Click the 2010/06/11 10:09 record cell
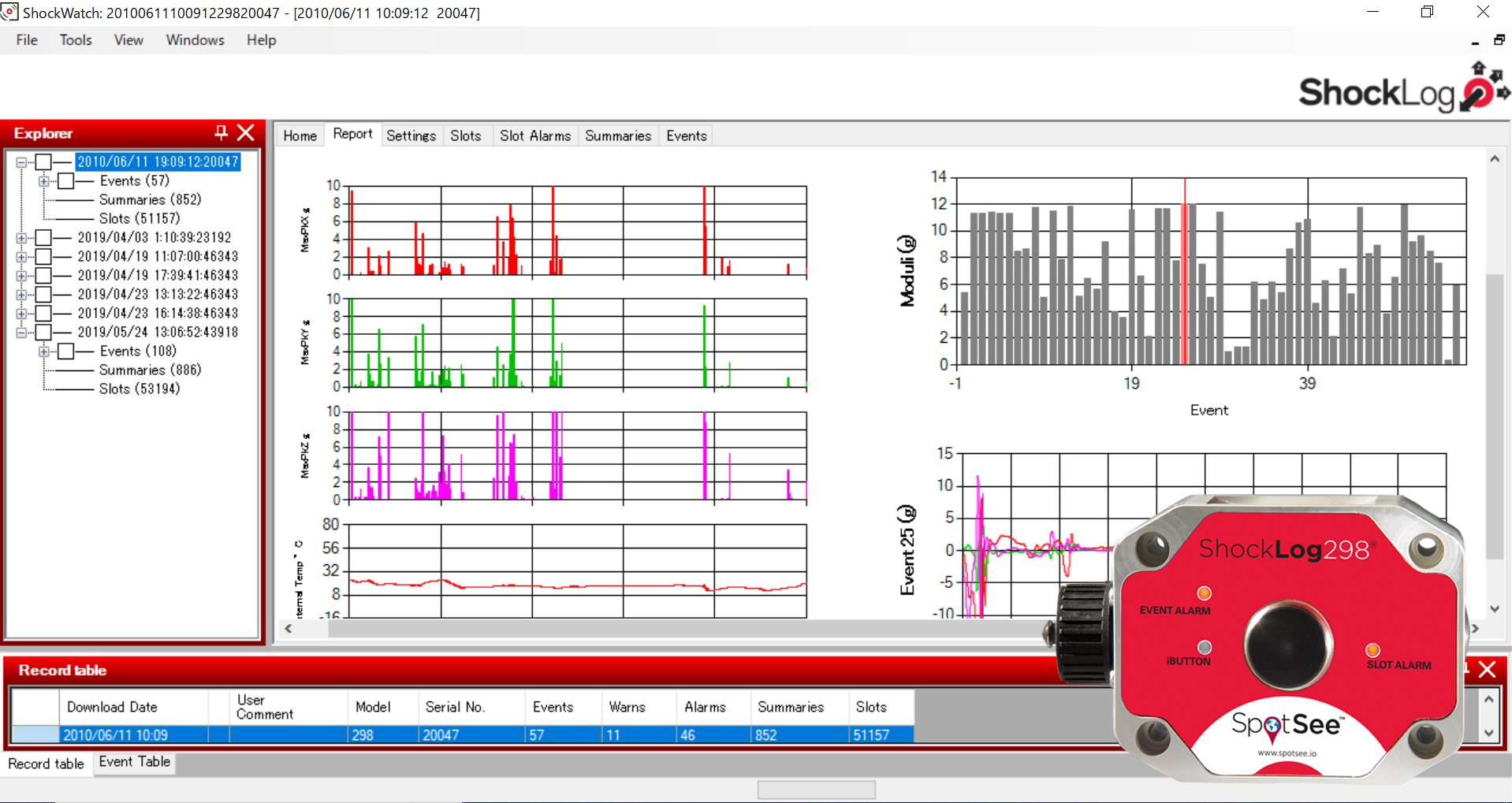Screen dimensions: 1512x803 coord(133,734)
